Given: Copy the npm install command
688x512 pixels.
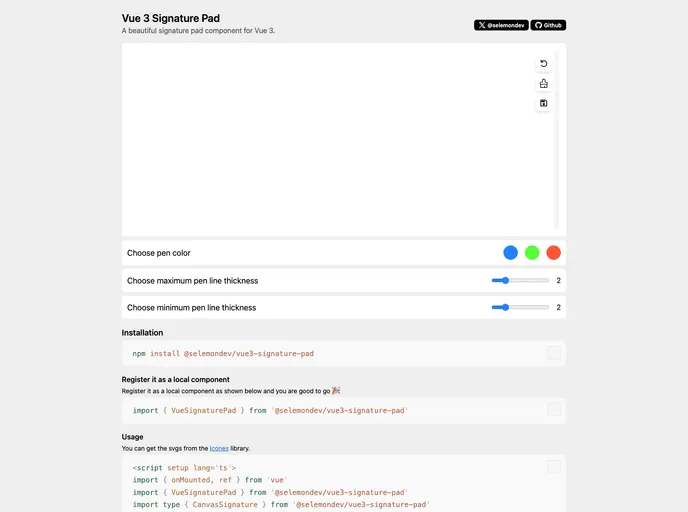Looking at the screenshot, I should point(554,352).
